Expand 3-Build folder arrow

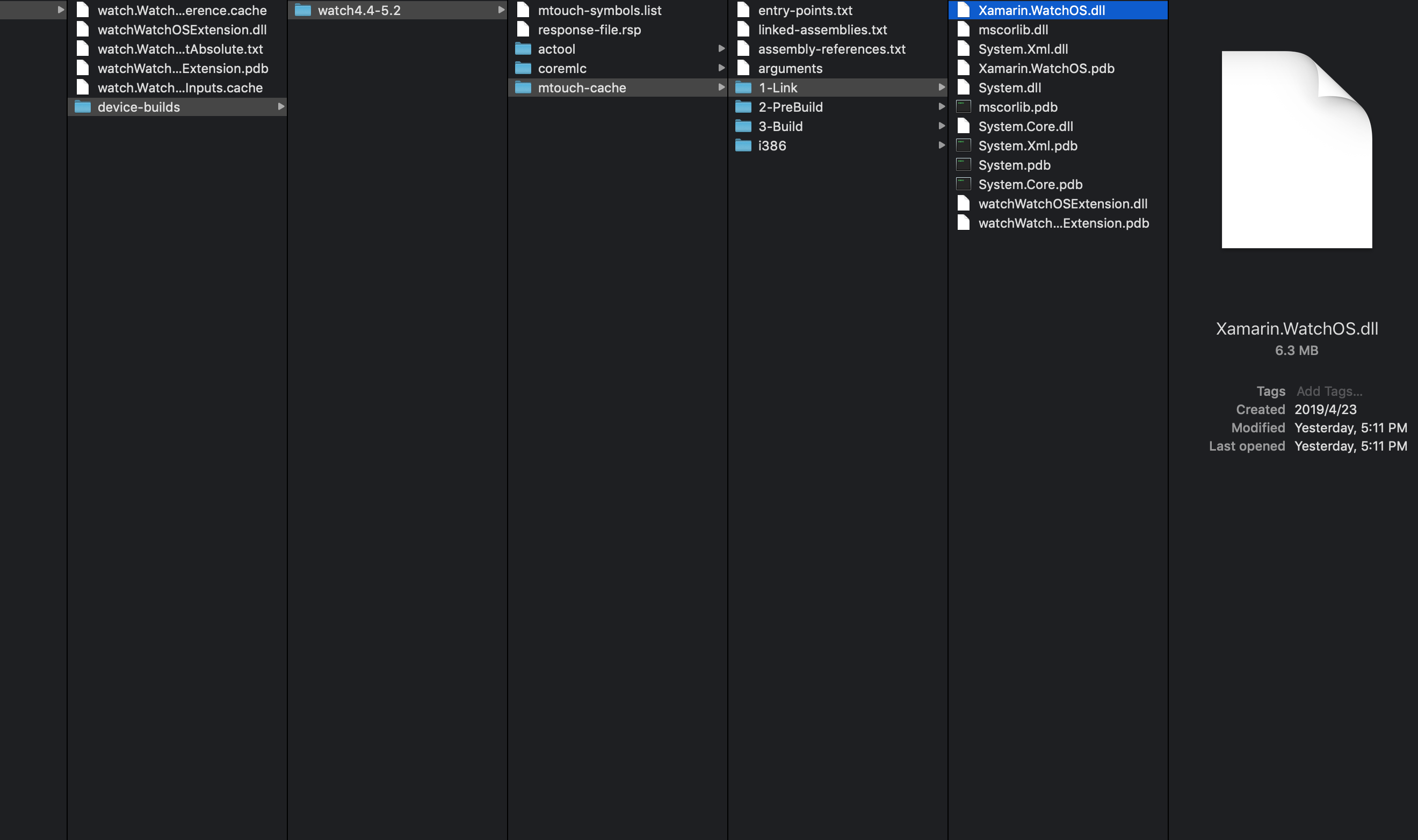942,126
